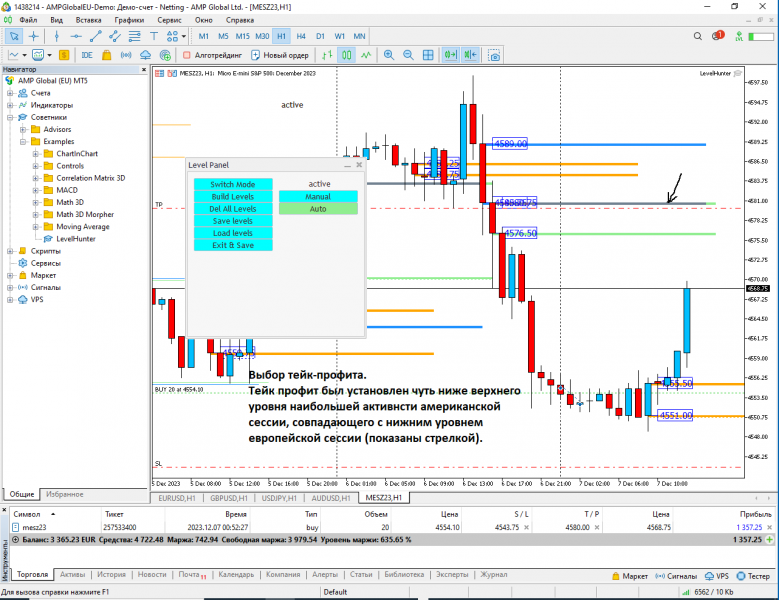The image size is (779, 600).
Task: Zoom in on the chart
Action: (x=389, y=55)
